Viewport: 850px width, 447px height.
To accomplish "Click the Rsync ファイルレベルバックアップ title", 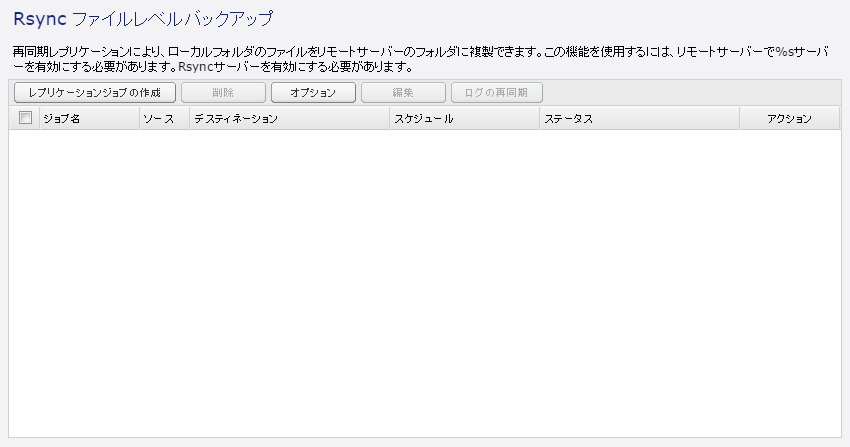I will (143, 19).
